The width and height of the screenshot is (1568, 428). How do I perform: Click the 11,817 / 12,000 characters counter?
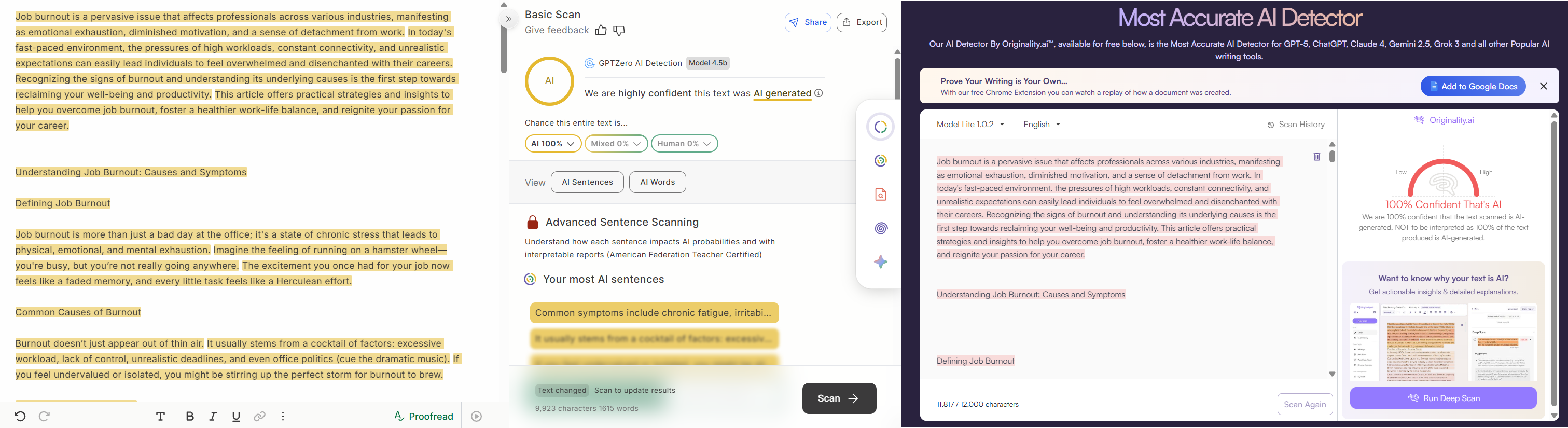978,404
